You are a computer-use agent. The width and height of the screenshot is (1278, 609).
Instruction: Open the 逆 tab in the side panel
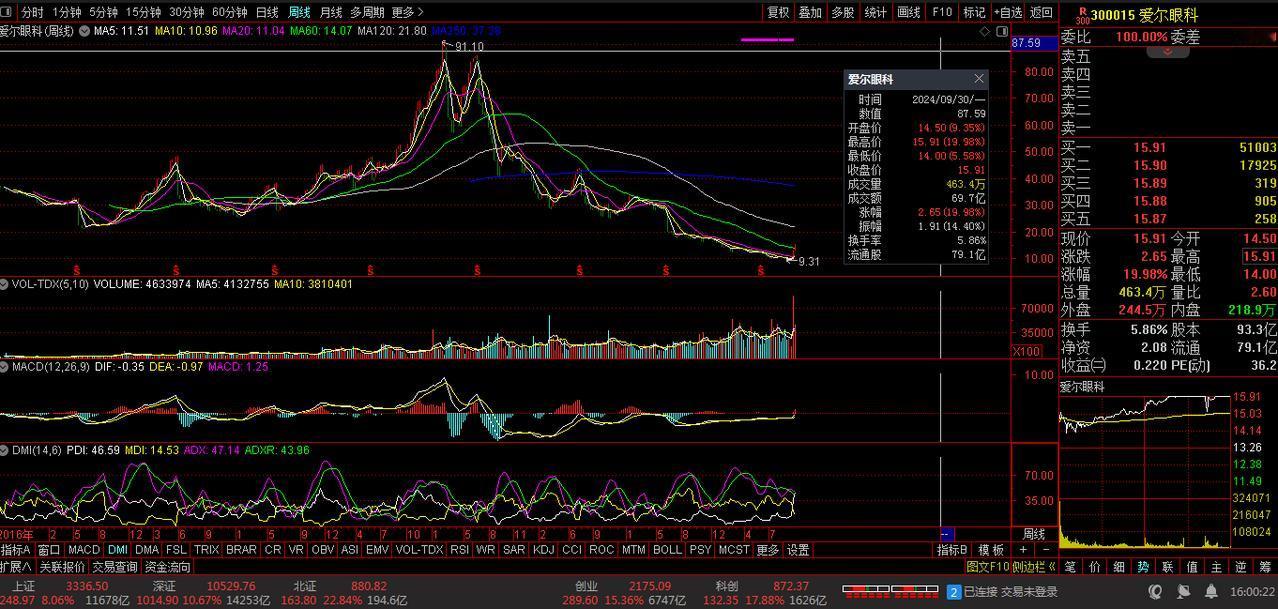click(x=1241, y=567)
